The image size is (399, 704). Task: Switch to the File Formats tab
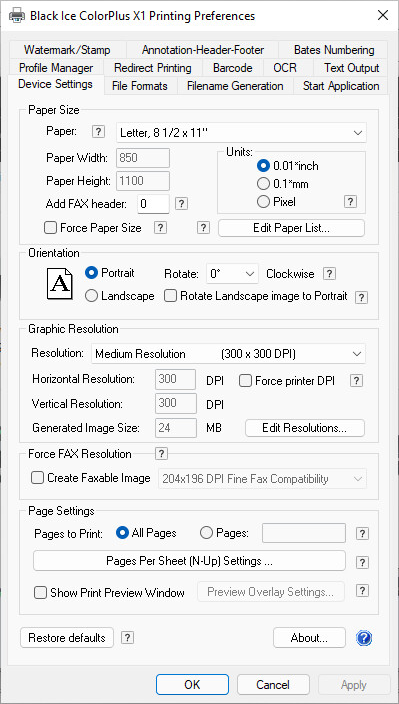(x=140, y=86)
